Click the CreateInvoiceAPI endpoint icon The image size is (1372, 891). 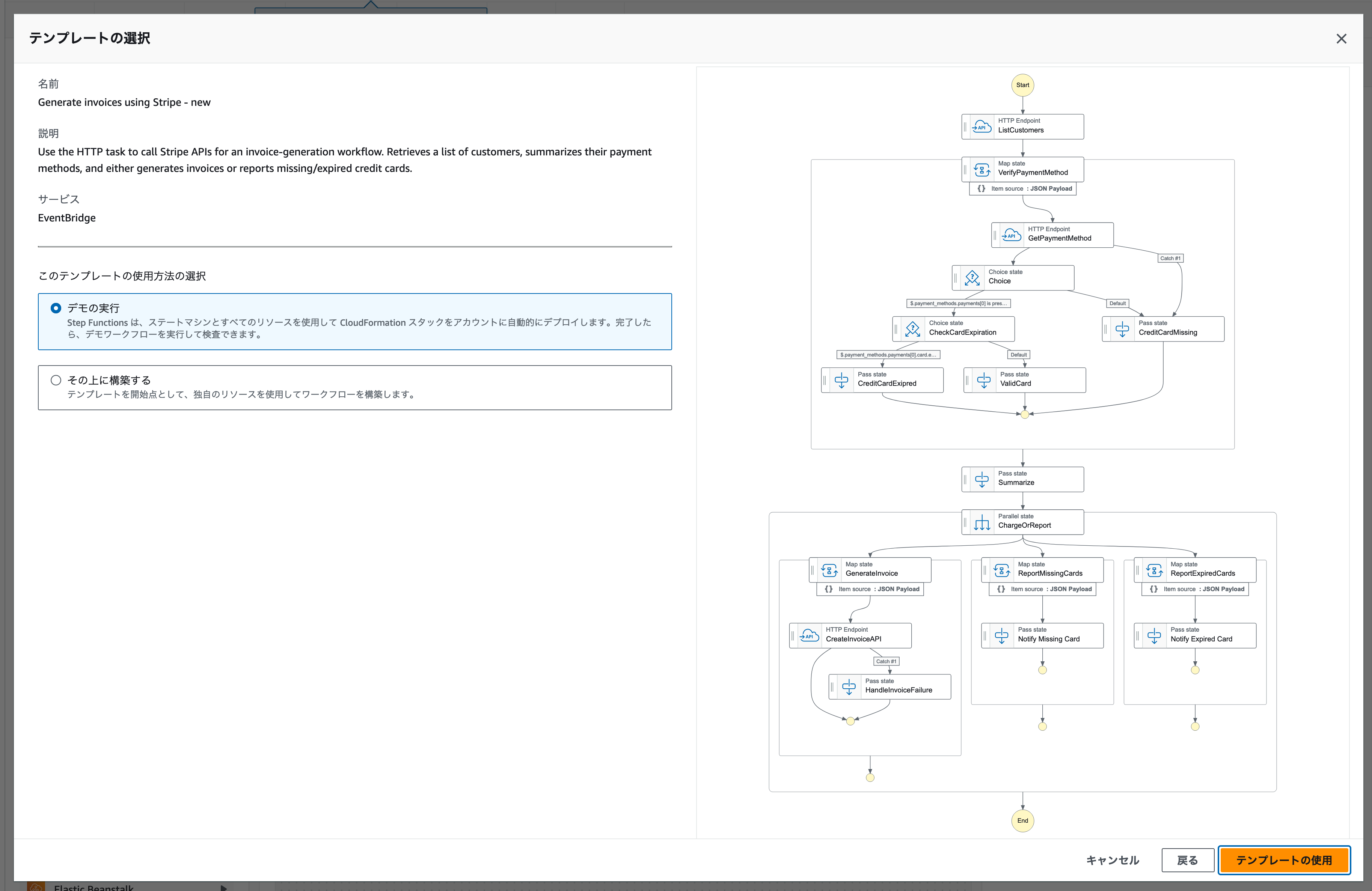tap(810, 636)
